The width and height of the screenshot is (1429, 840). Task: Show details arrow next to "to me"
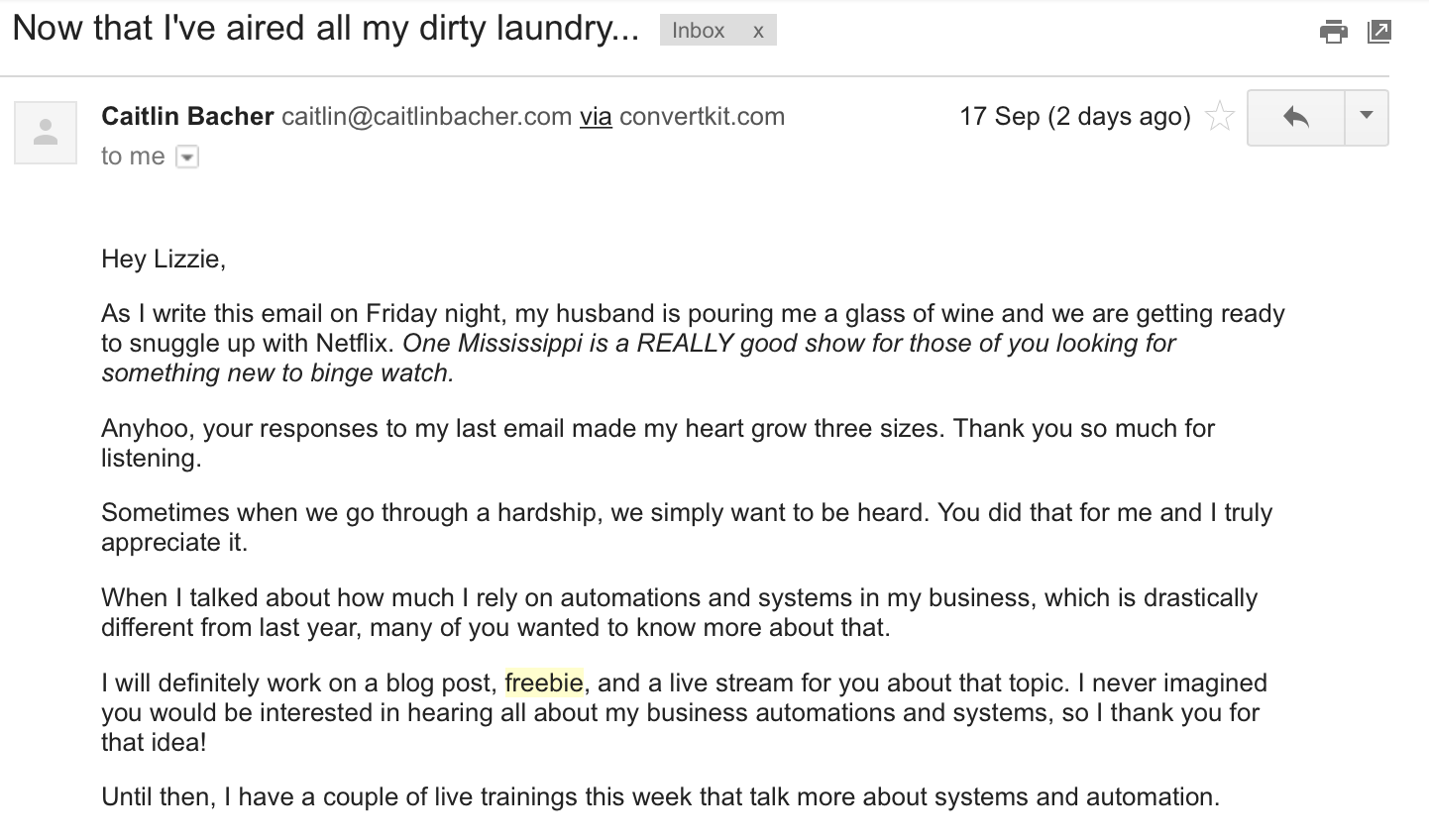[187, 157]
